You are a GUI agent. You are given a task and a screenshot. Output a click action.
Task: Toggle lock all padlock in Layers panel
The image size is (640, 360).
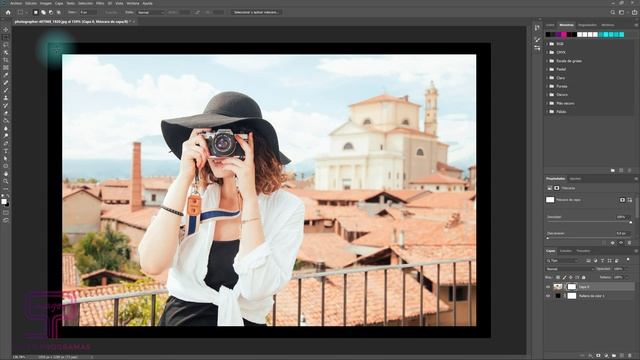[x=584, y=278]
